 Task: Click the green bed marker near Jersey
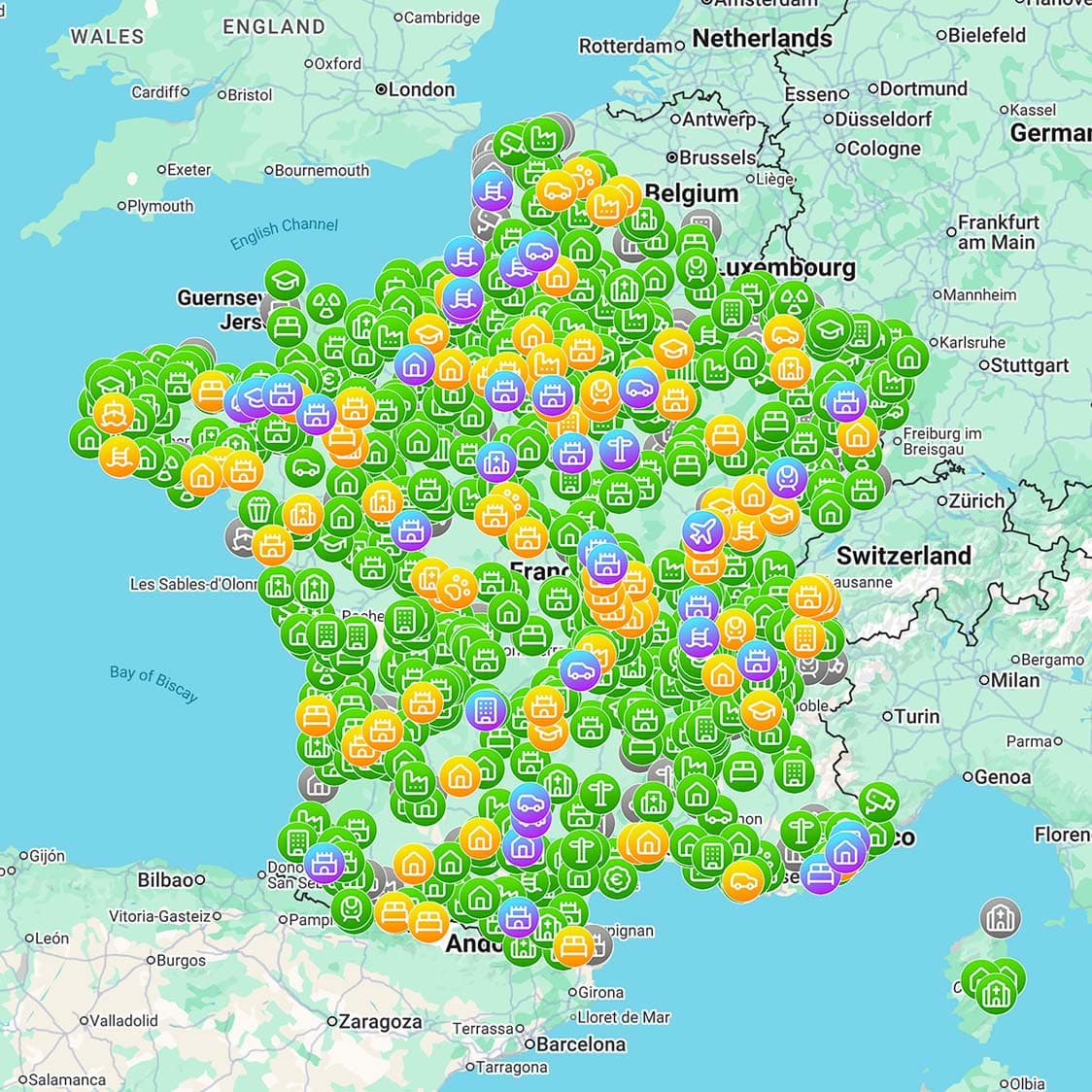[x=287, y=327]
